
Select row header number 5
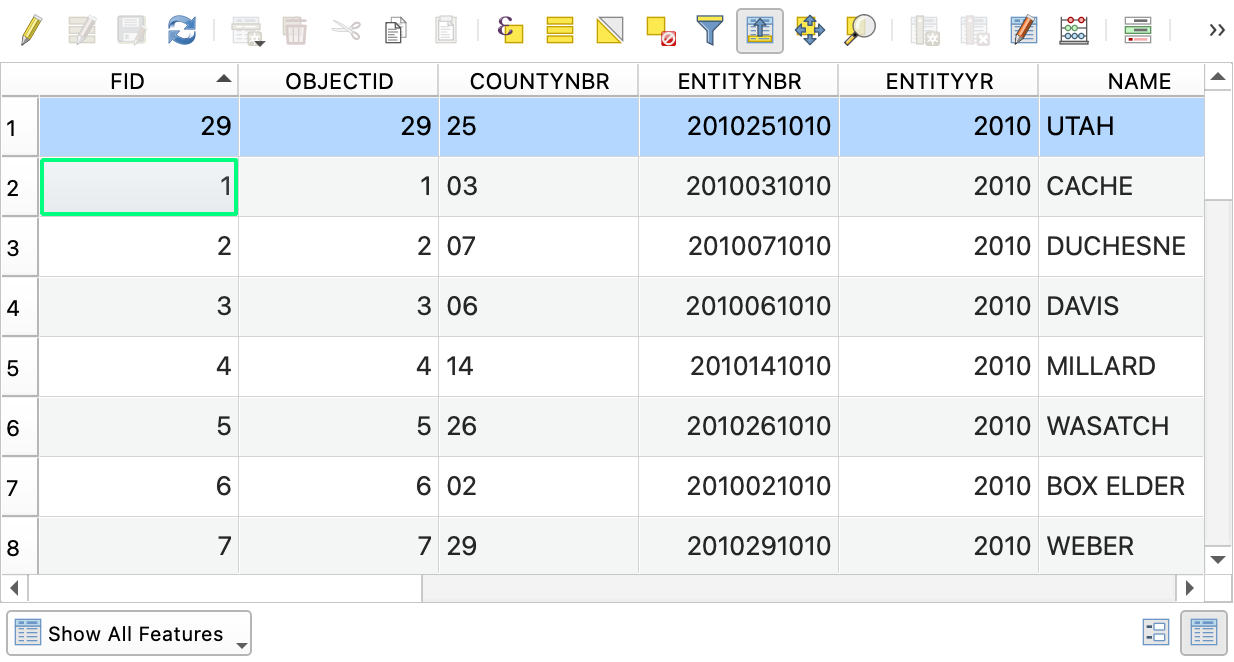point(19,367)
